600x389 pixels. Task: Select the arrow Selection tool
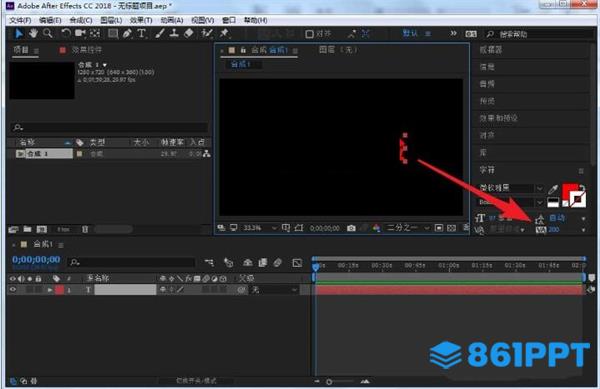18,34
